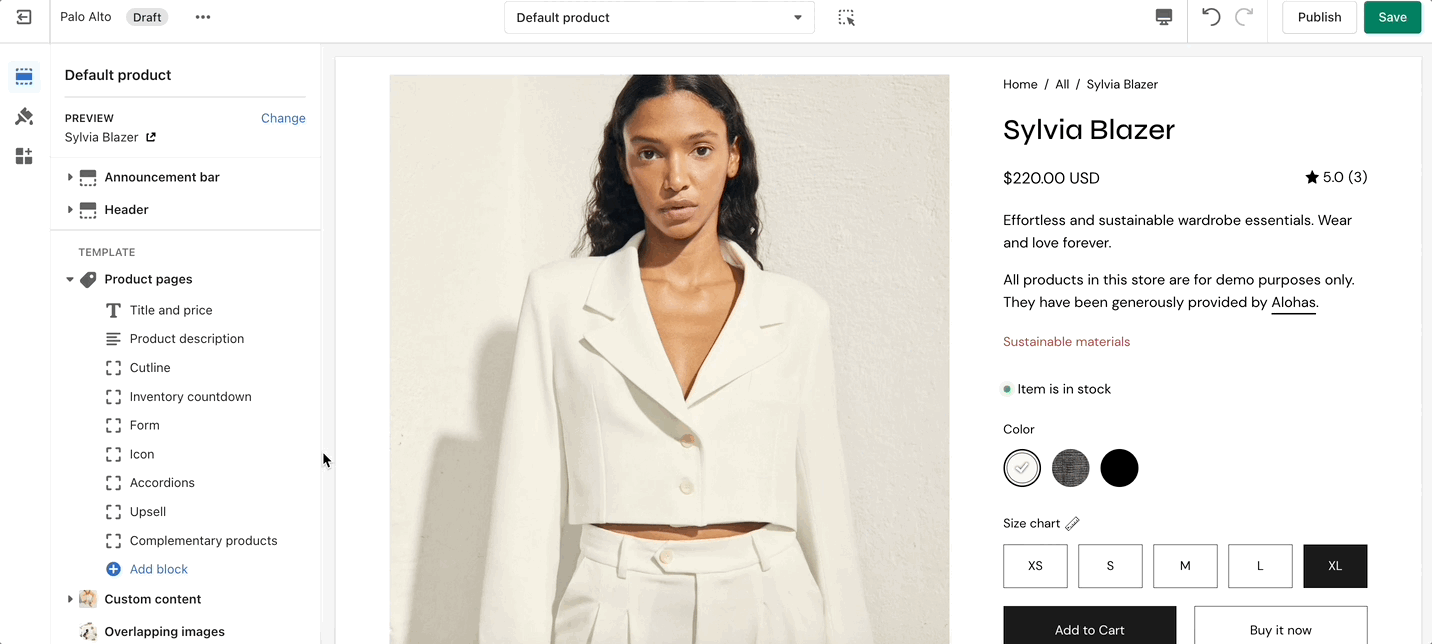Click the Add to Cart button
The image size is (1432, 644).
tap(1089, 628)
